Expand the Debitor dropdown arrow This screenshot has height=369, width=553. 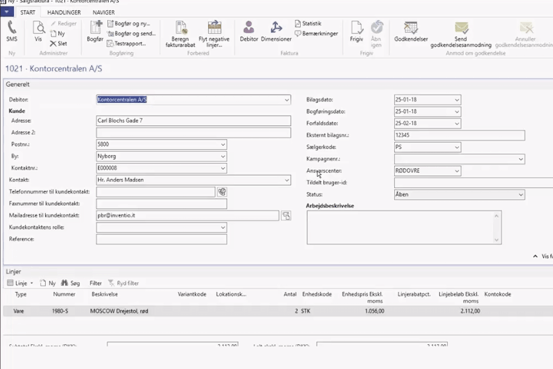pyautogui.click(x=287, y=100)
